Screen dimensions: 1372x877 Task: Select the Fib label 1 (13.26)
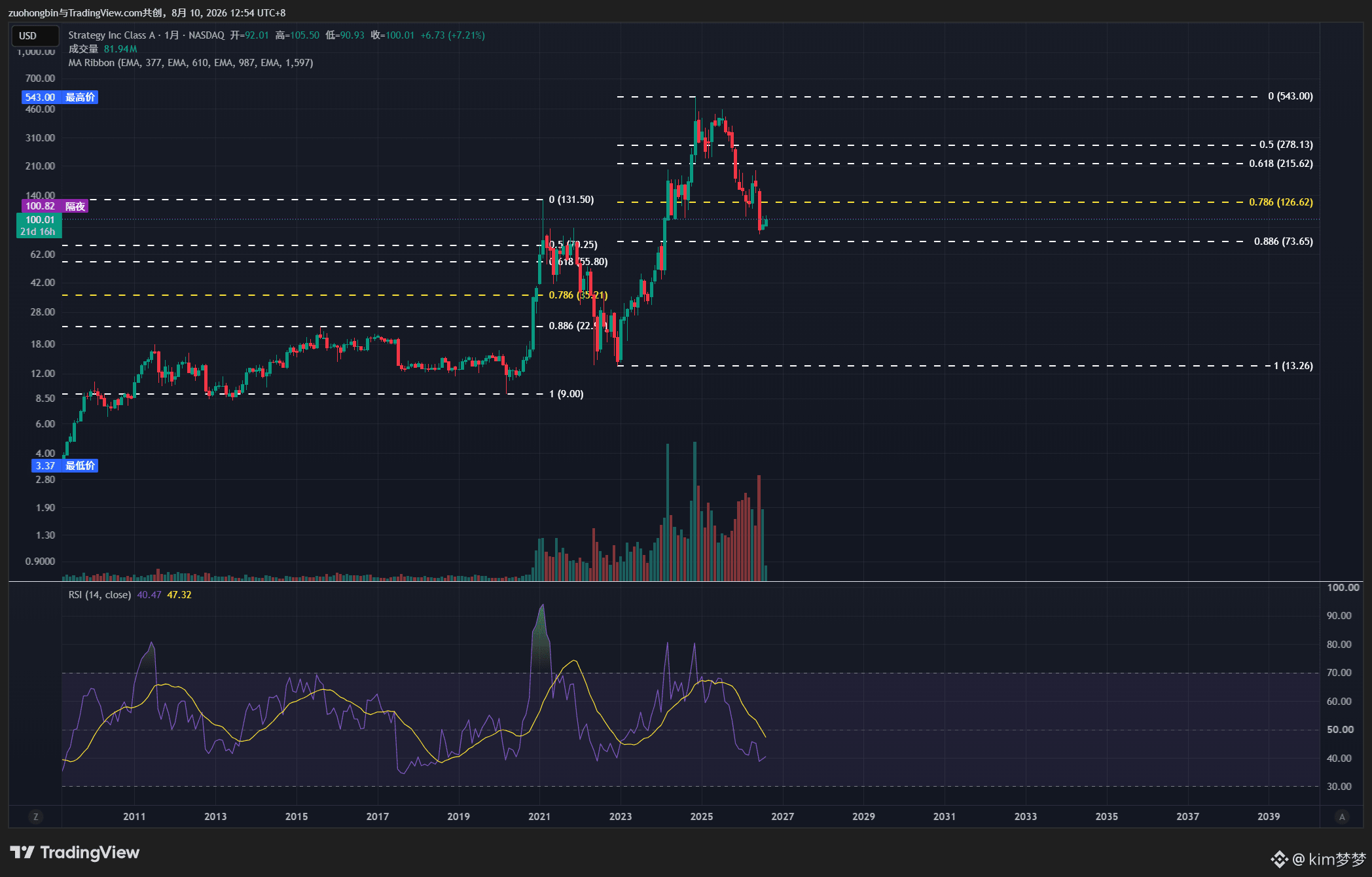1293,366
